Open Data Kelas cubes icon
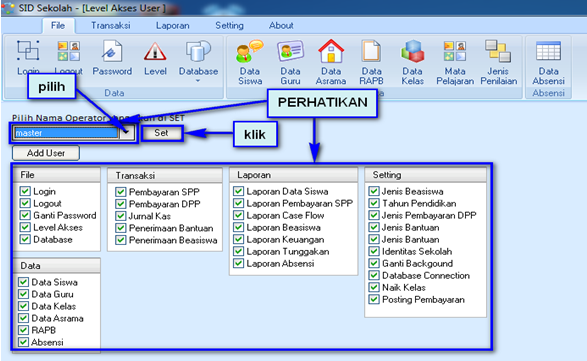 click(412, 51)
